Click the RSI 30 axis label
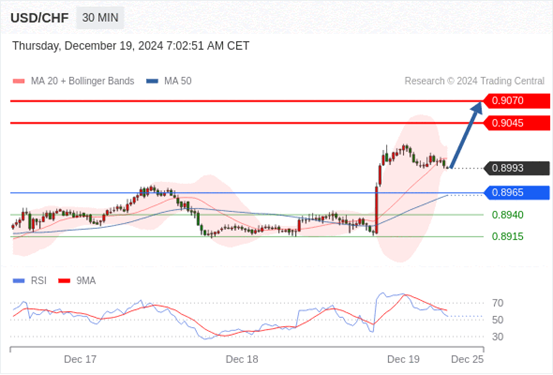The width and height of the screenshot is (553, 375). [x=498, y=337]
